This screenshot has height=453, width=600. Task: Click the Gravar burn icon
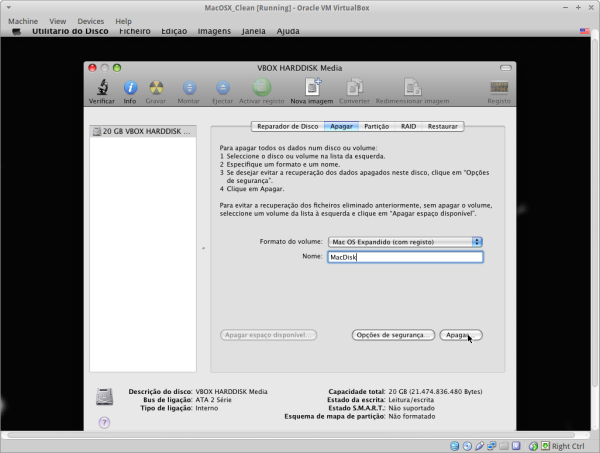[x=156, y=88]
